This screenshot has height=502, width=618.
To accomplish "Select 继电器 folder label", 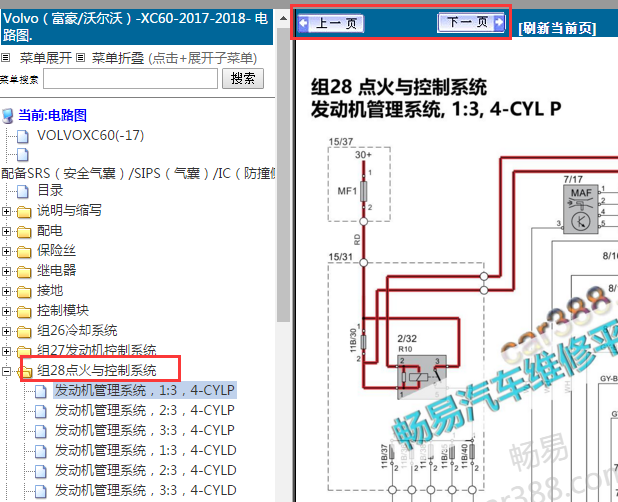I will (x=56, y=270).
